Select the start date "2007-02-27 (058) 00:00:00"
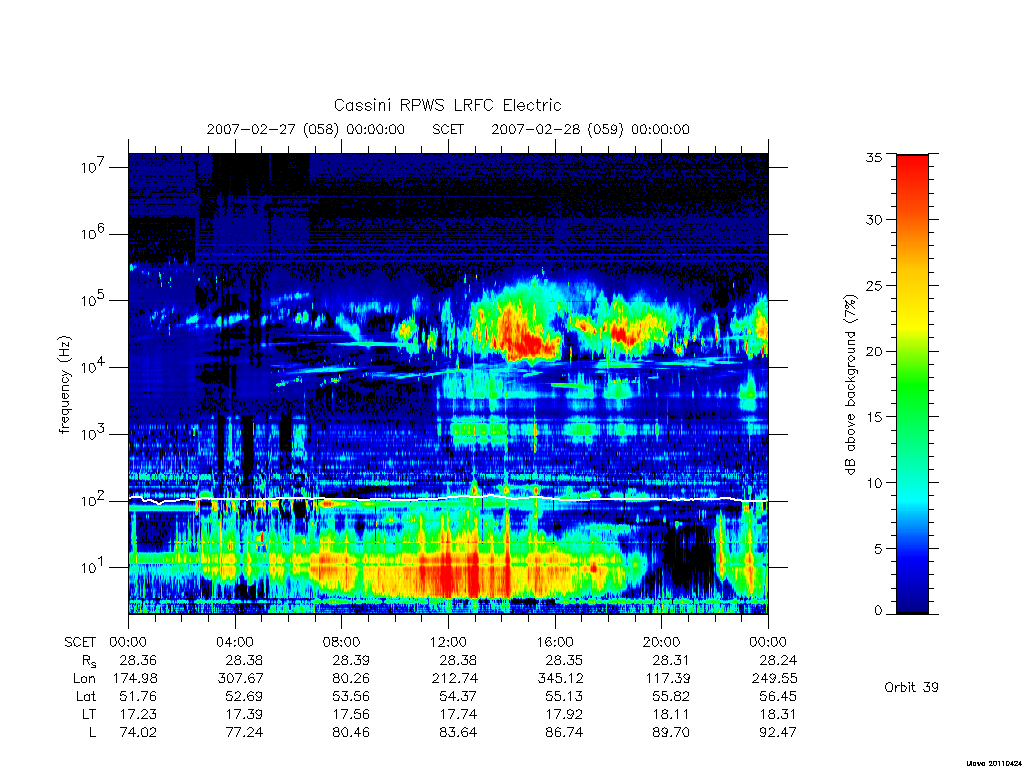The image size is (1024, 768). 306,129
